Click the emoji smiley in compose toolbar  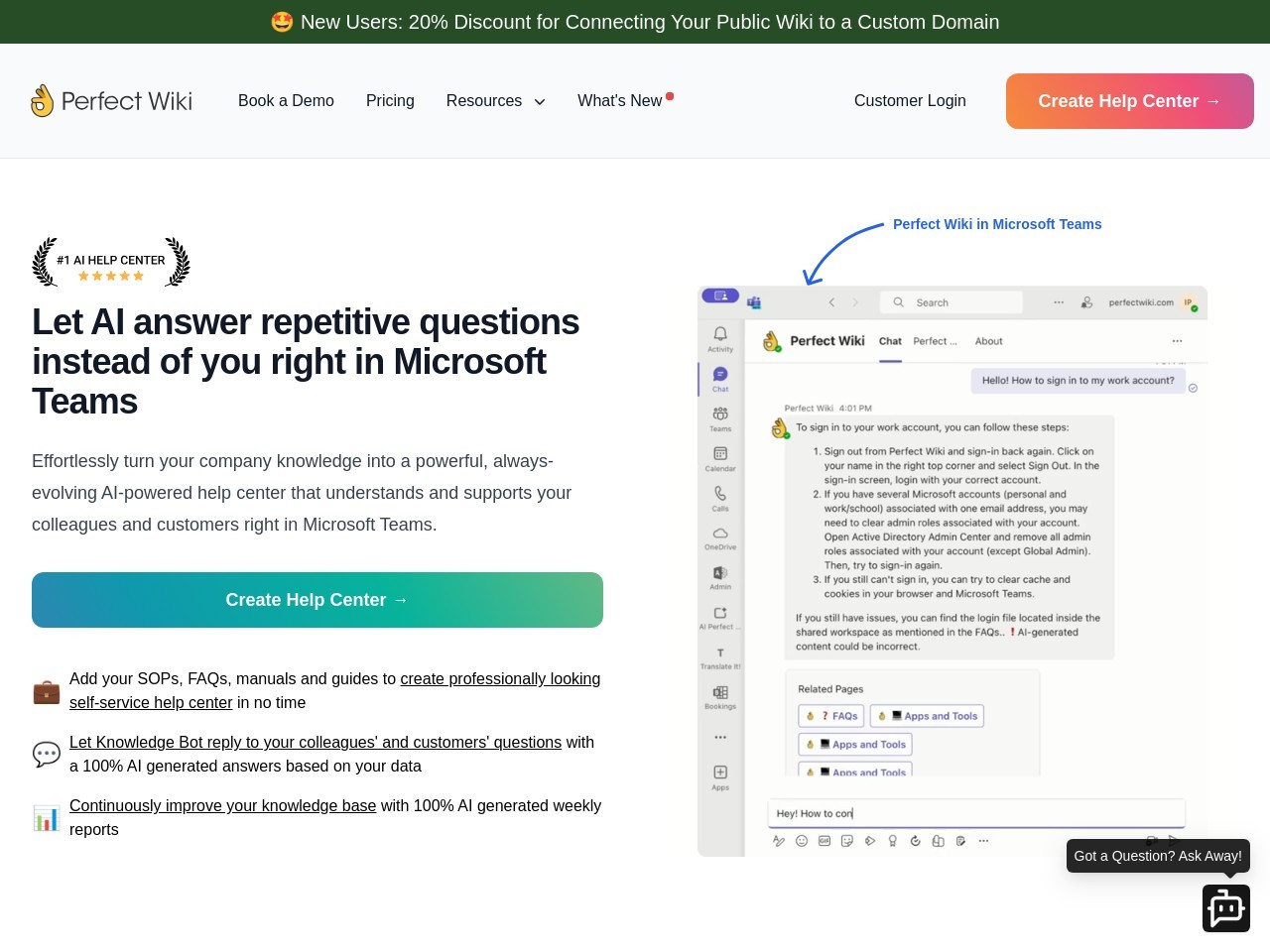[x=802, y=841]
